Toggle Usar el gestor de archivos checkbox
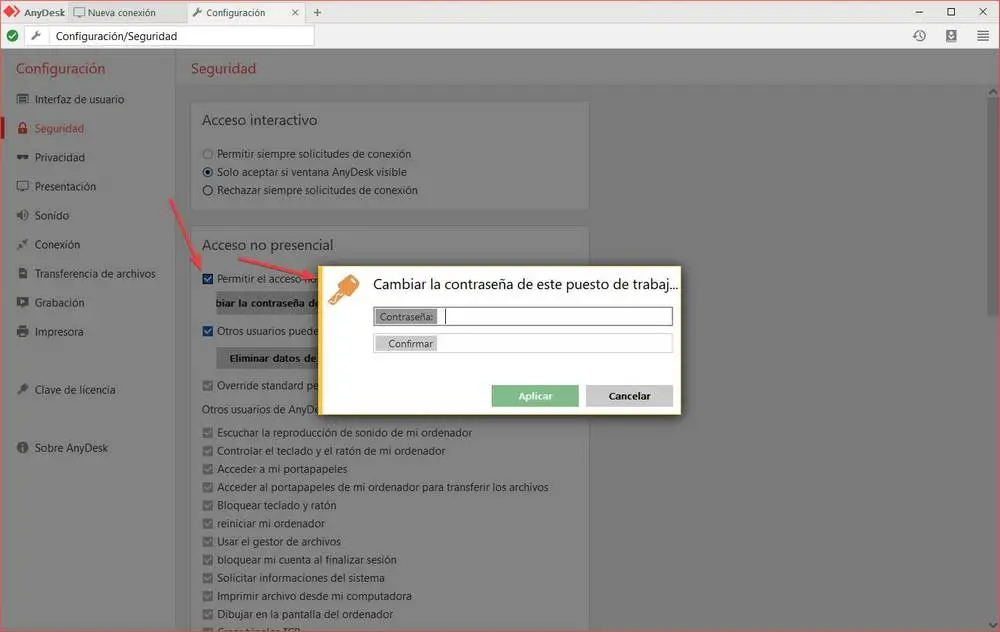Screen dimensions: 1000x632 pos(207,541)
